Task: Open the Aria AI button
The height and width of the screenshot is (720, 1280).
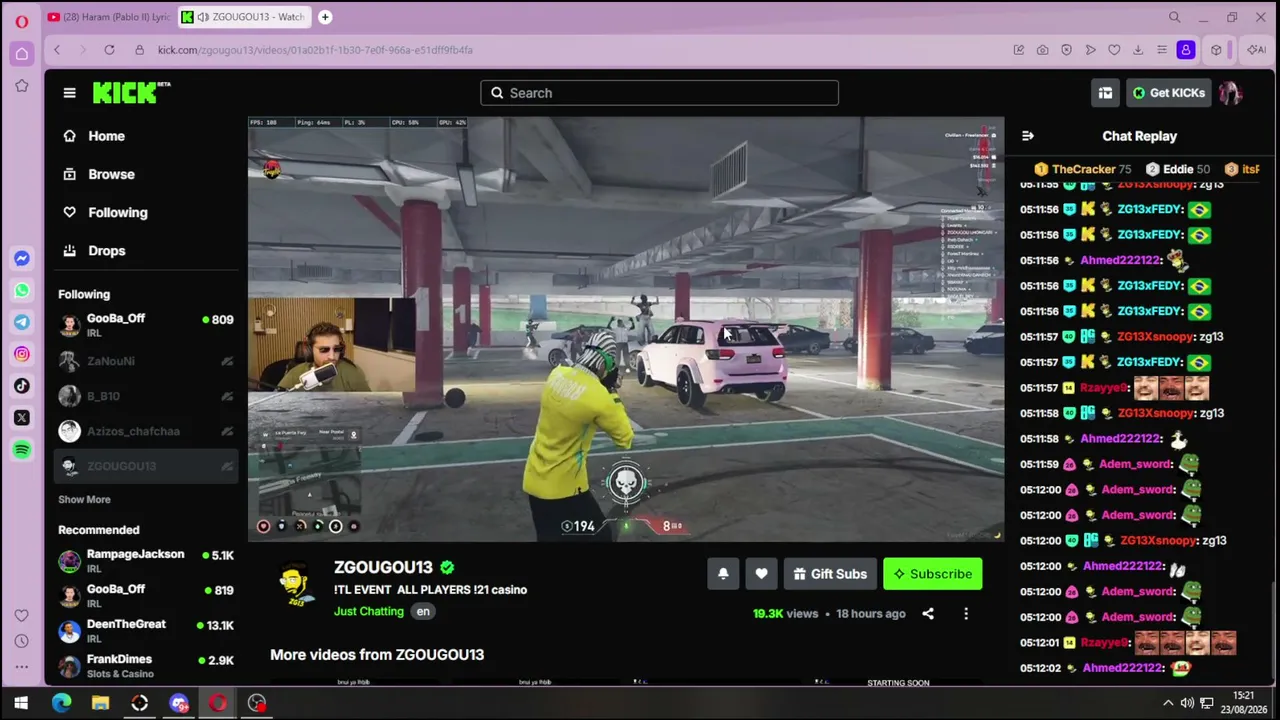Action: 1256,50
